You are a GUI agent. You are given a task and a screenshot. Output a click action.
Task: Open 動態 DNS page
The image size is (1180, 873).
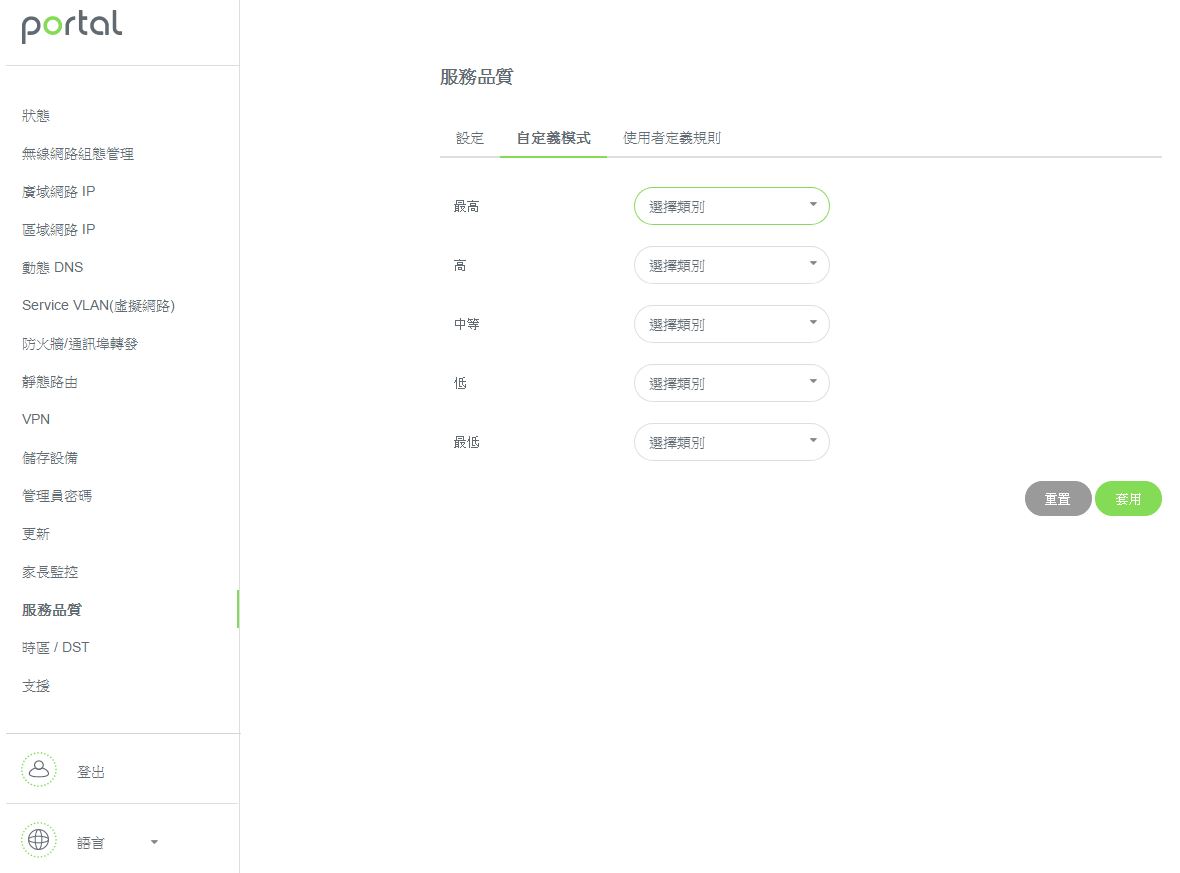point(53,267)
